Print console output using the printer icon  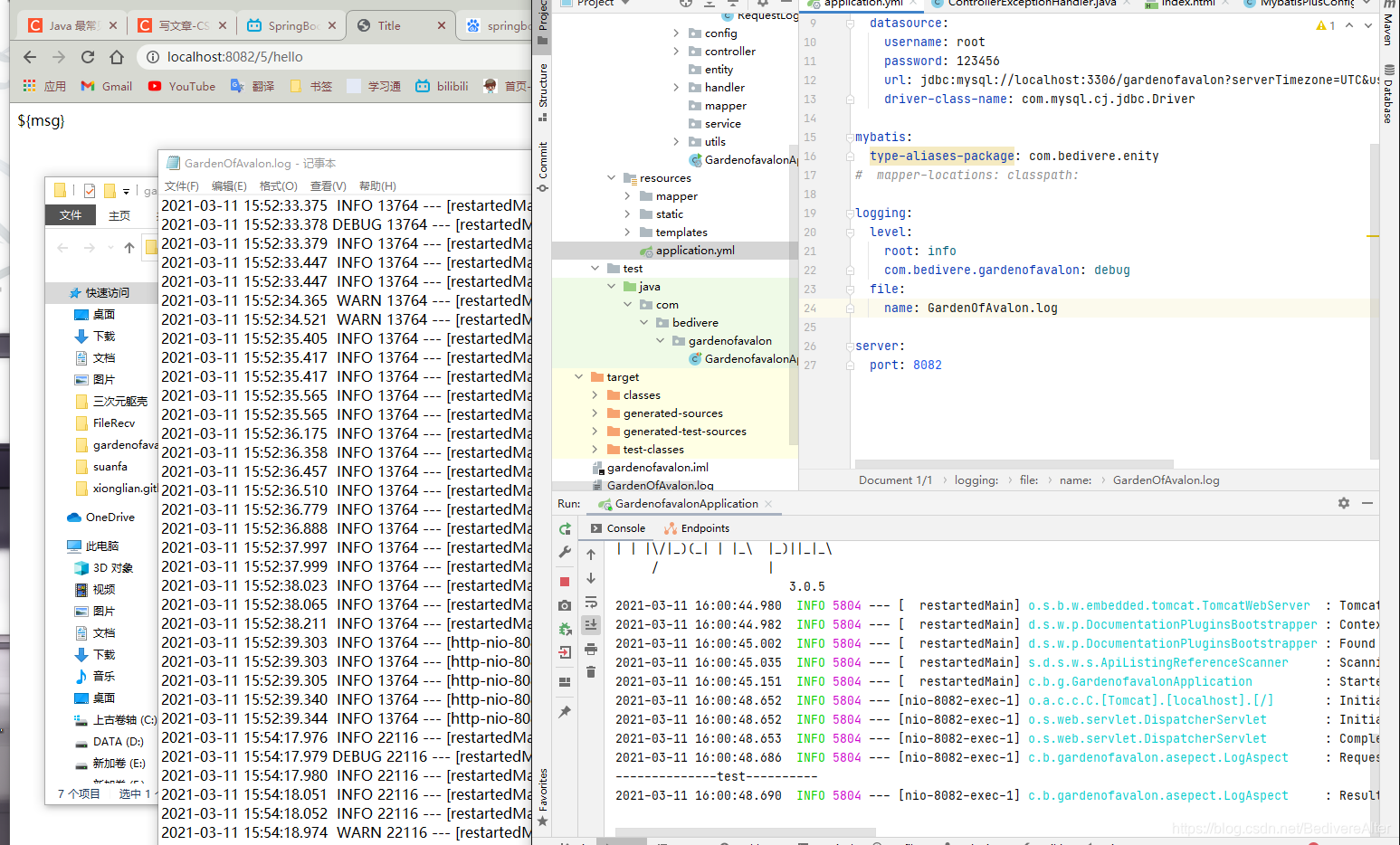tap(591, 649)
